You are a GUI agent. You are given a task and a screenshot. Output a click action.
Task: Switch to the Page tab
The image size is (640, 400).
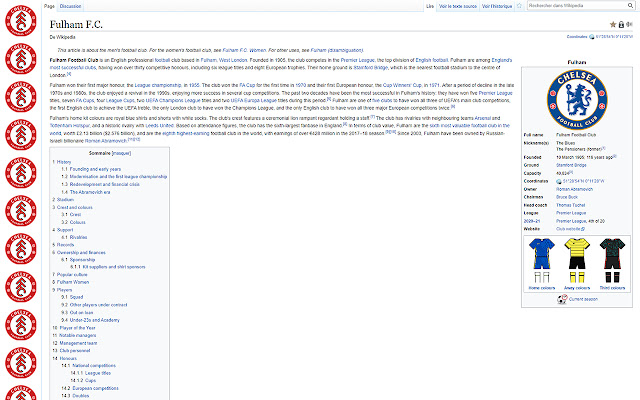pos(49,6)
